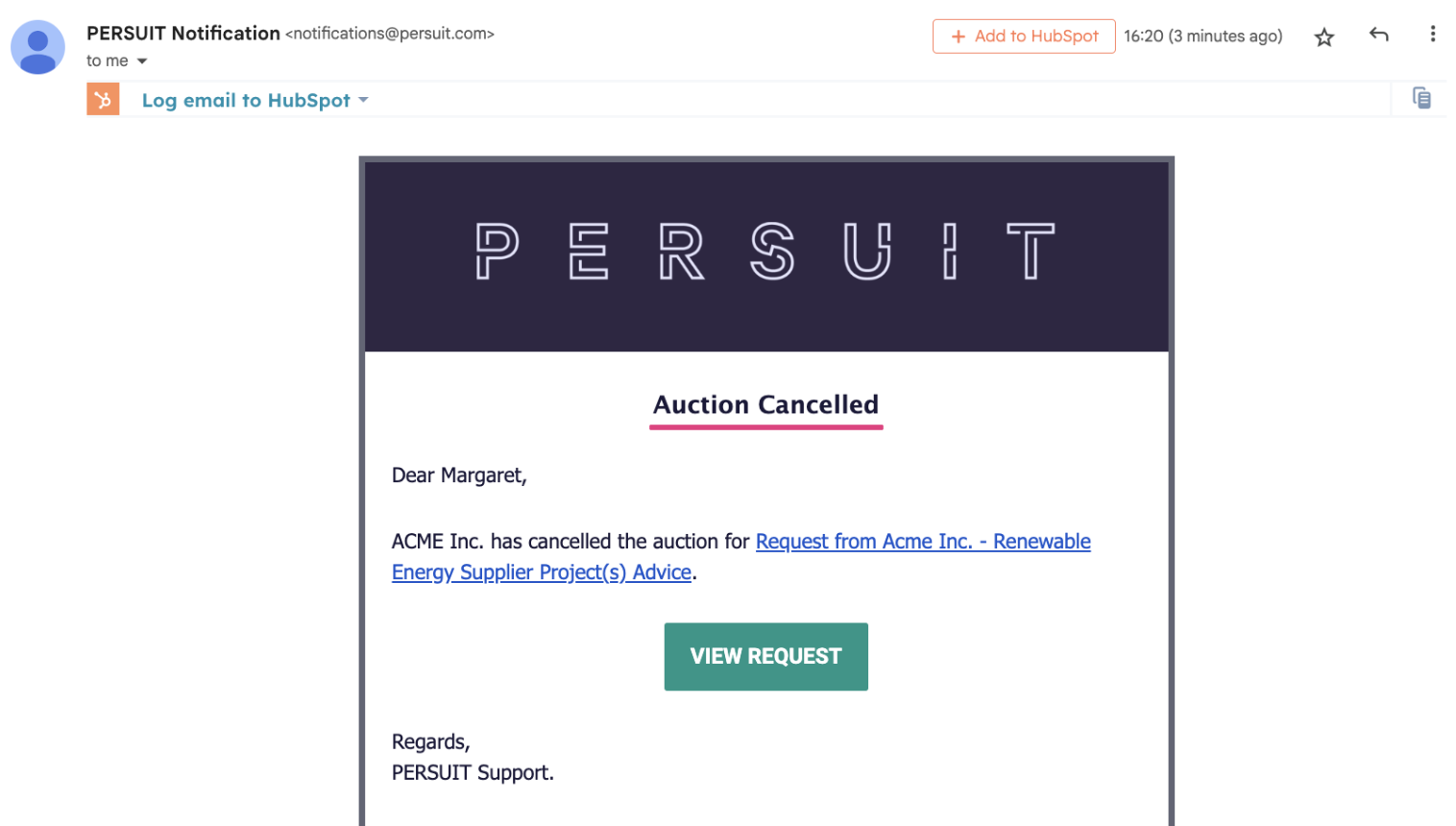Click the green VIEW REQUEST button
1456x826 pixels.
(766, 657)
